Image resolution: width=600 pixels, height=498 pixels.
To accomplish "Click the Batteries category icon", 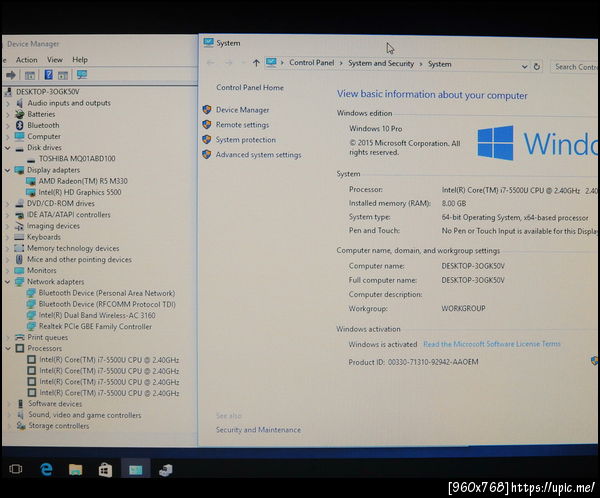I will point(20,114).
